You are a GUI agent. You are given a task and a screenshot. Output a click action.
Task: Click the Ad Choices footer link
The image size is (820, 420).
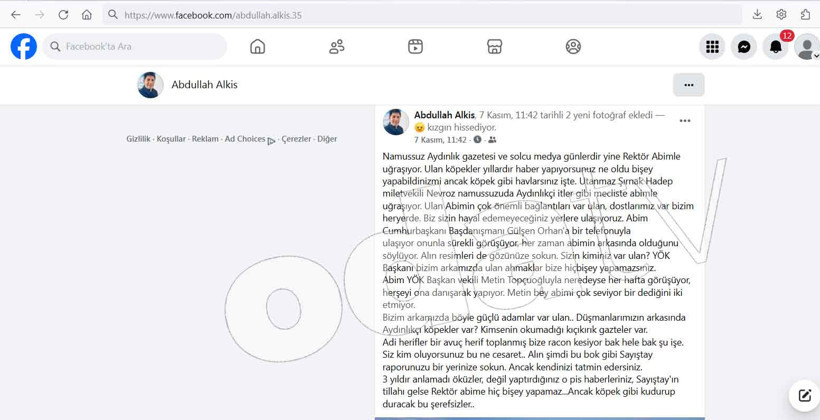tap(245, 139)
